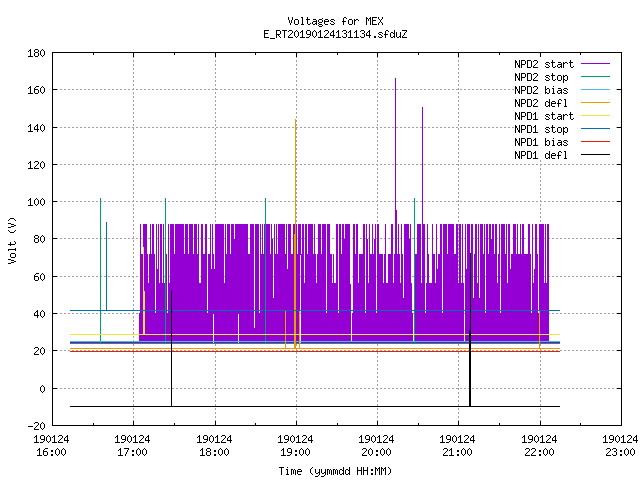The height and width of the screenshot is (480, 640).
Task: Click the 'Volt (V)' y-axis label
Action: click(12, 240)
